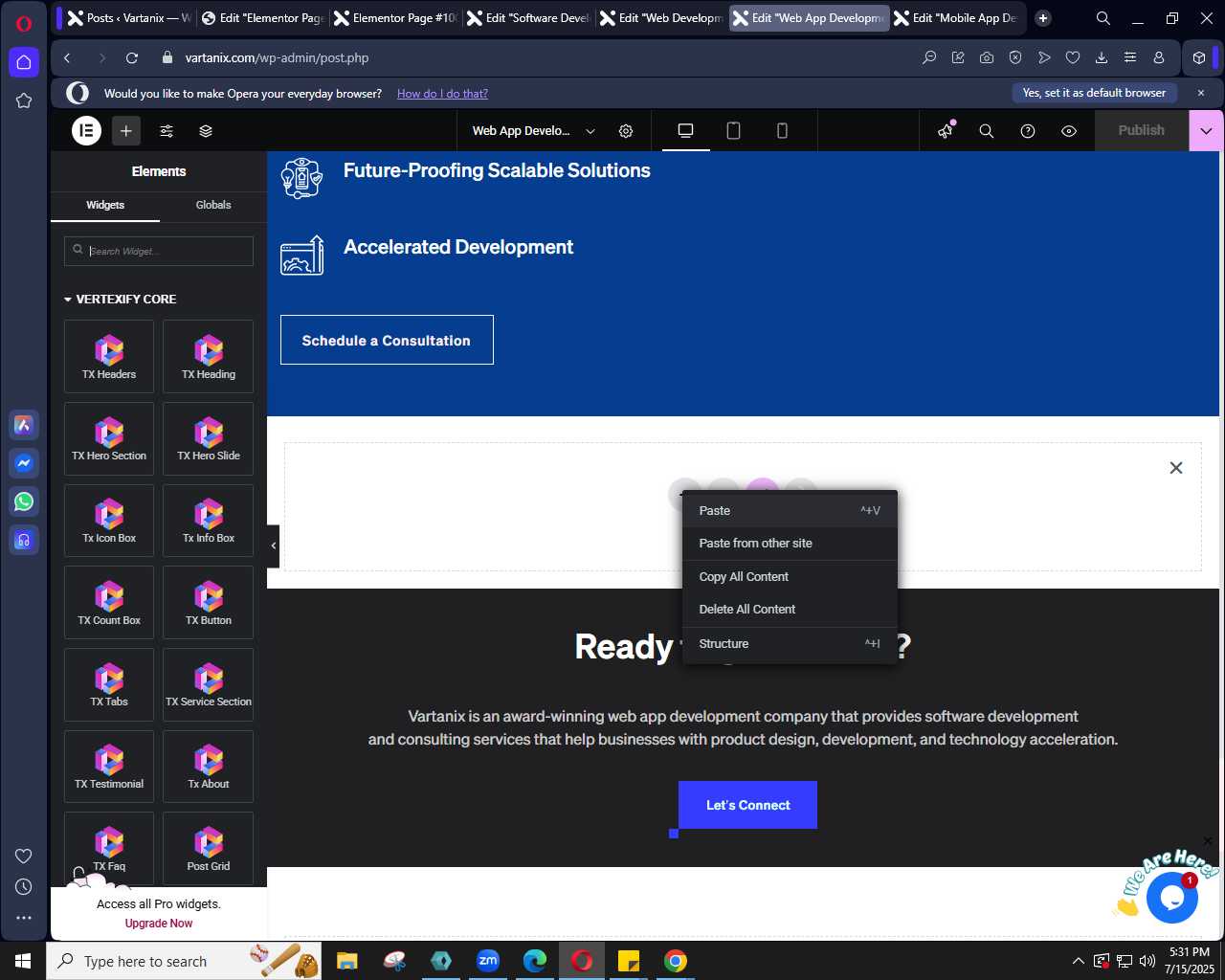Viewport: 1225px width, 980px height.
Task: Open the Web App Develo... document dropdown
Action: tap(533, 131)
